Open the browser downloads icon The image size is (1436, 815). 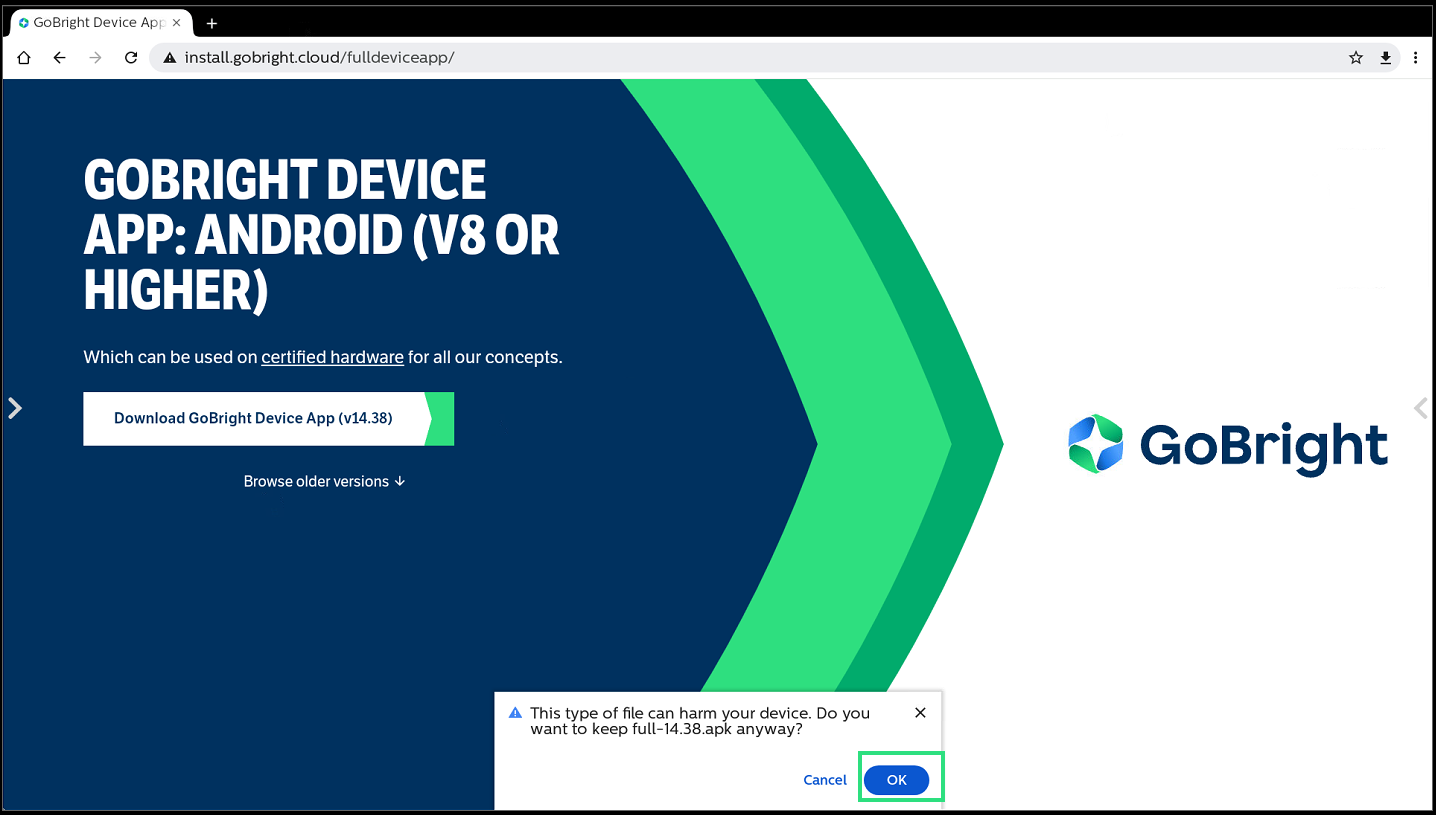(1386, 58)
